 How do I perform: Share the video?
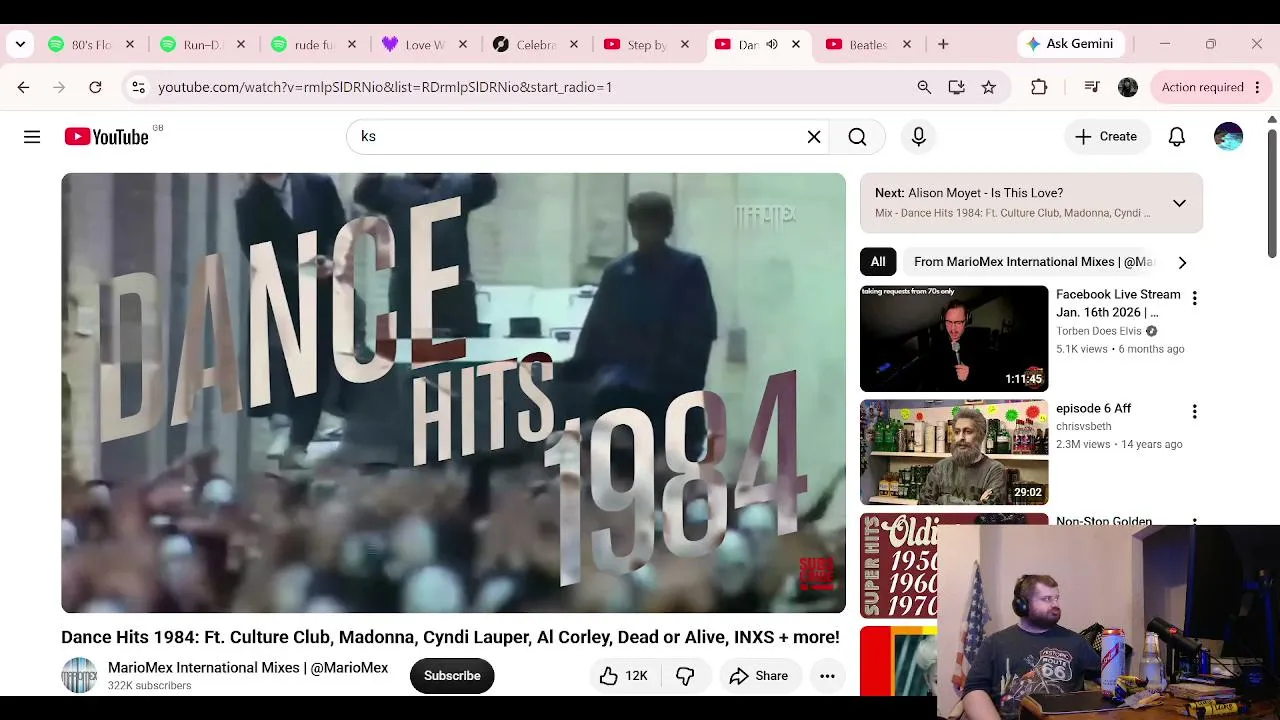(x=759, y=676)
